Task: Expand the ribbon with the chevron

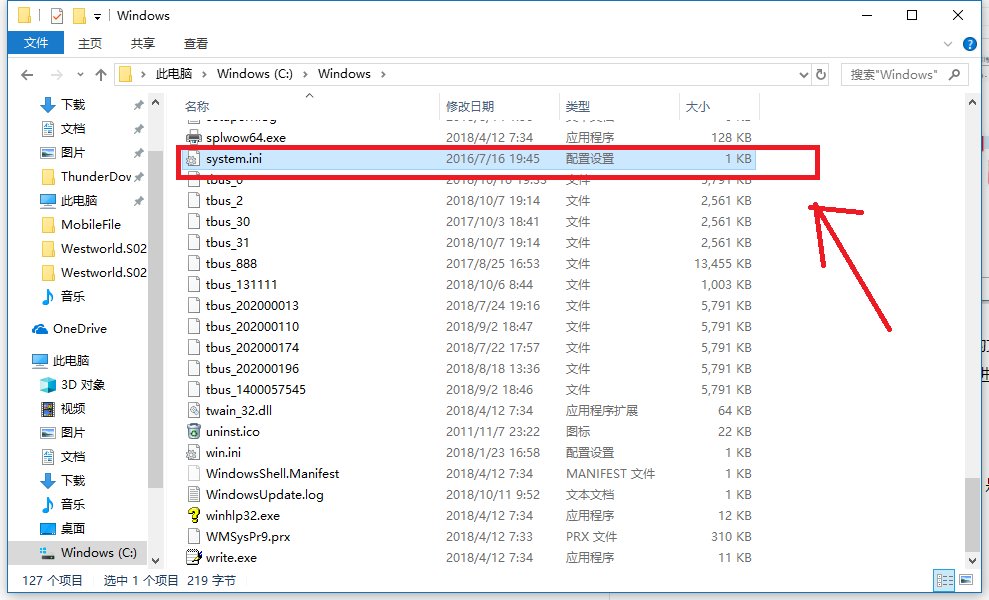Action: tap(948, 43)
